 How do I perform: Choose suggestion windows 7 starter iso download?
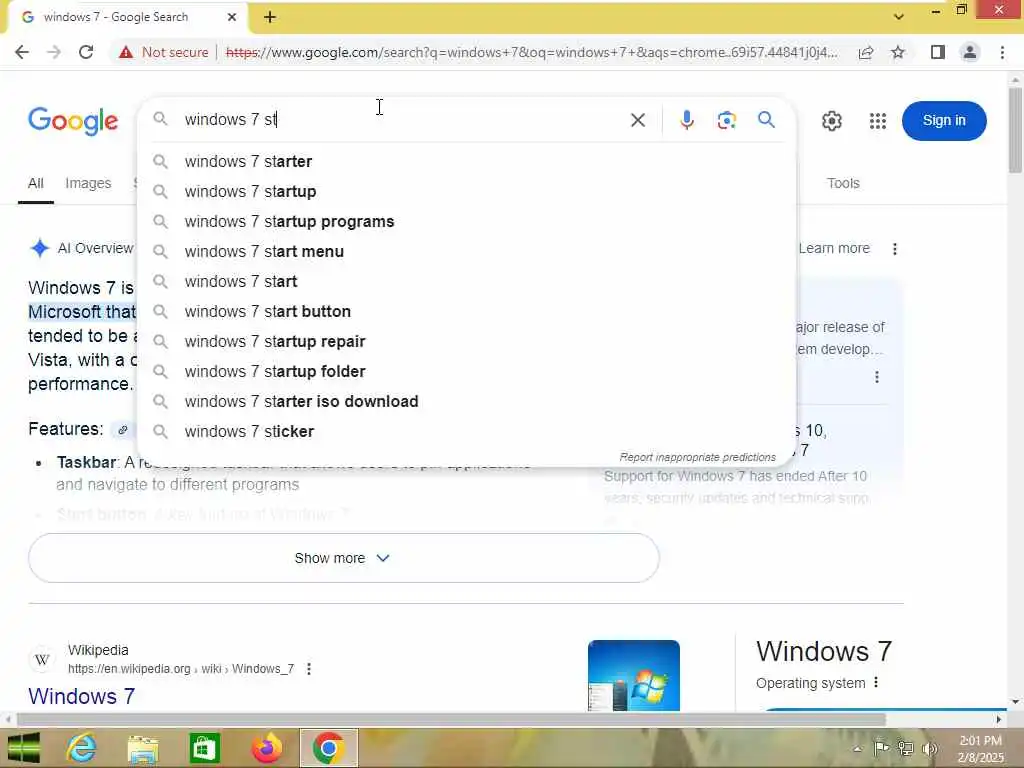[x=467, y=402]
